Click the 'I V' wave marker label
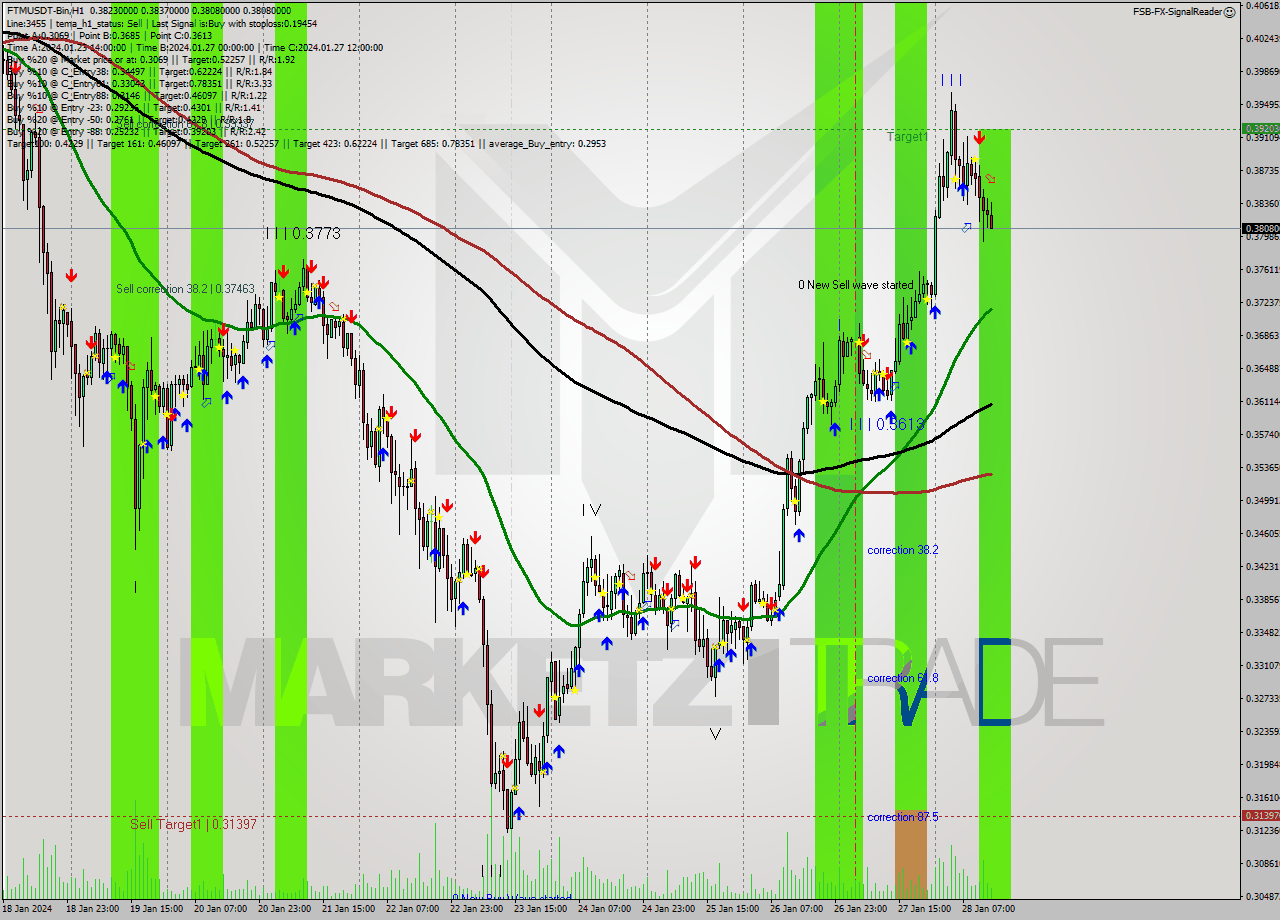This screenshot has height=920, width=1280. point(592,510)
